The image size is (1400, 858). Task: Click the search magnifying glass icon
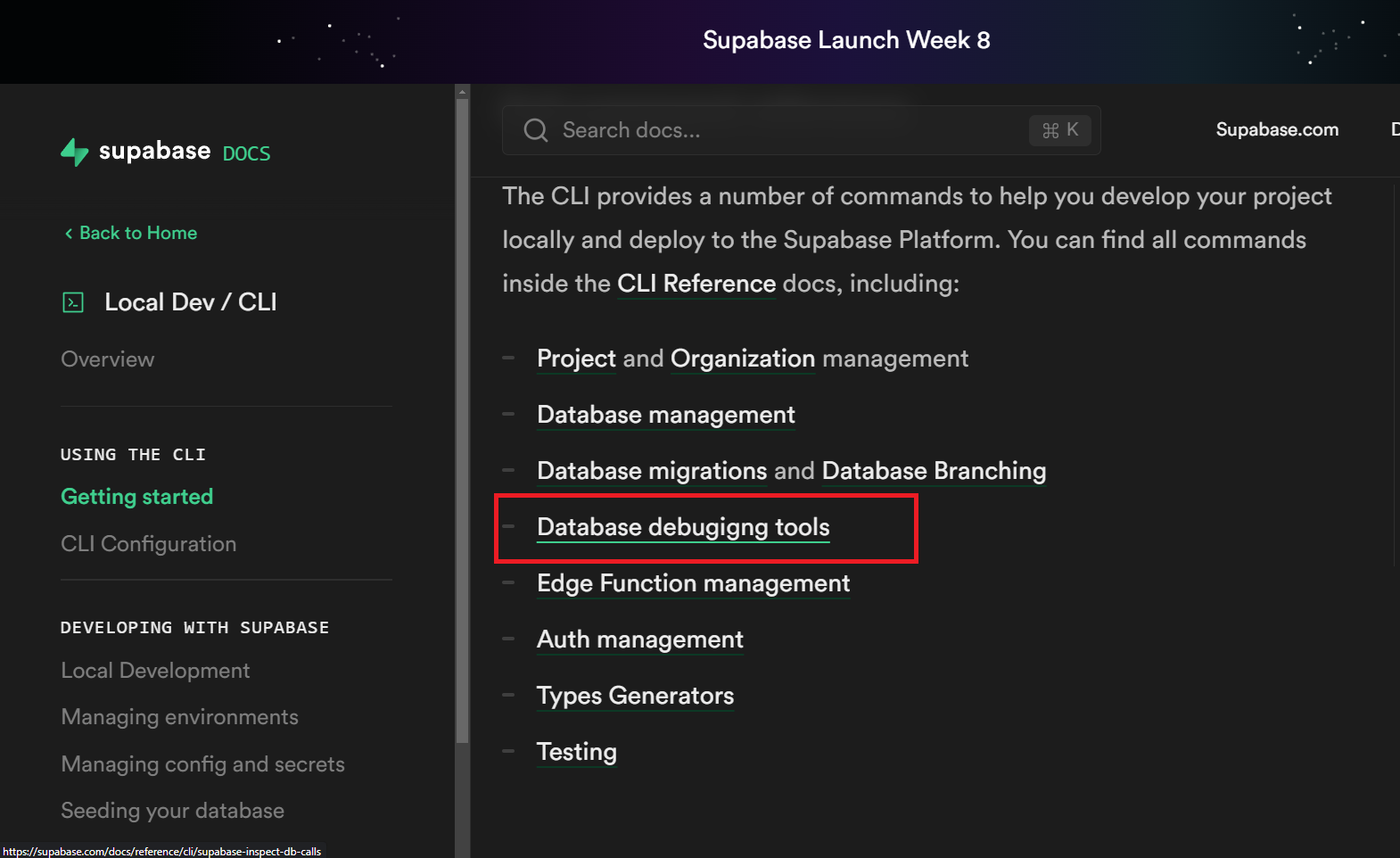pyautogui.click(x=535, y=130)
